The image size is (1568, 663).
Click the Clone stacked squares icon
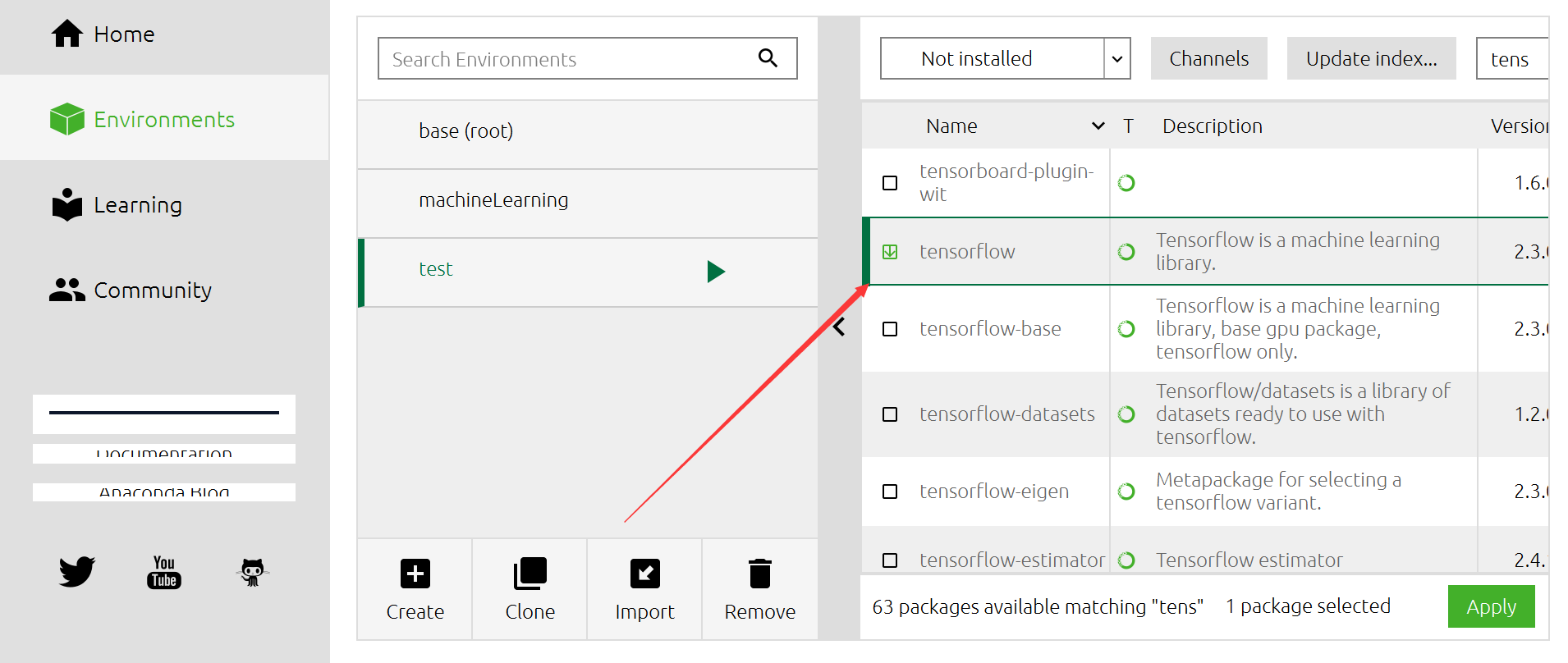pos(530,574)
